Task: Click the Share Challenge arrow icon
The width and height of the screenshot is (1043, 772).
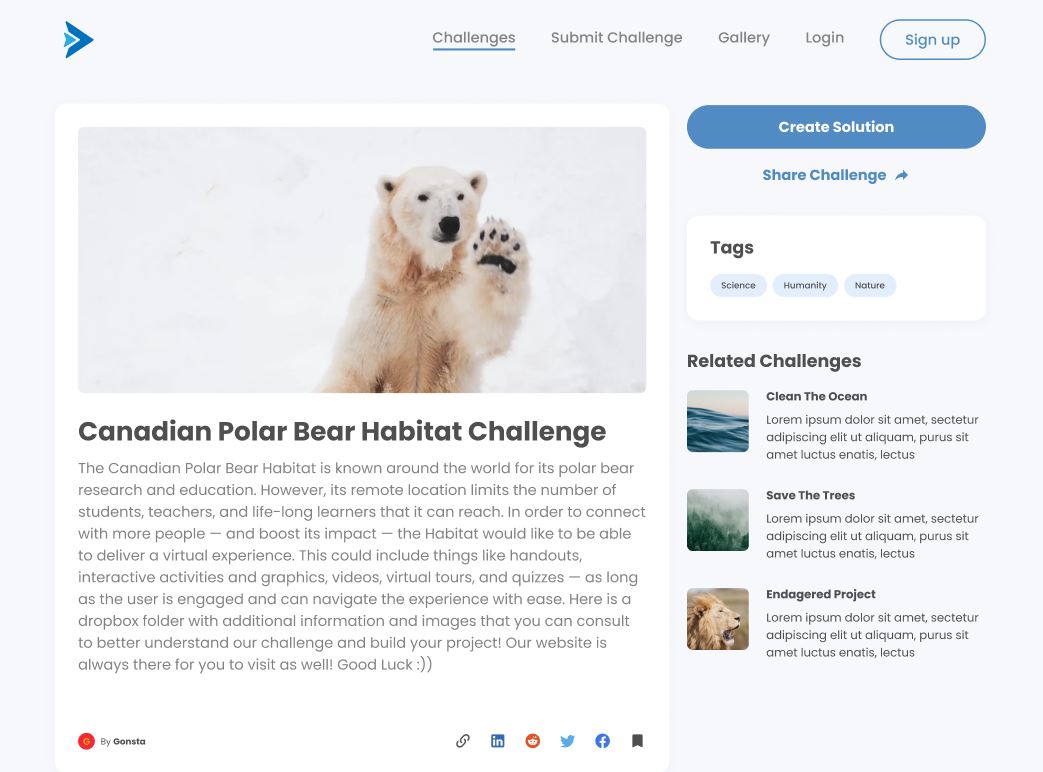Action: [901, 176]
